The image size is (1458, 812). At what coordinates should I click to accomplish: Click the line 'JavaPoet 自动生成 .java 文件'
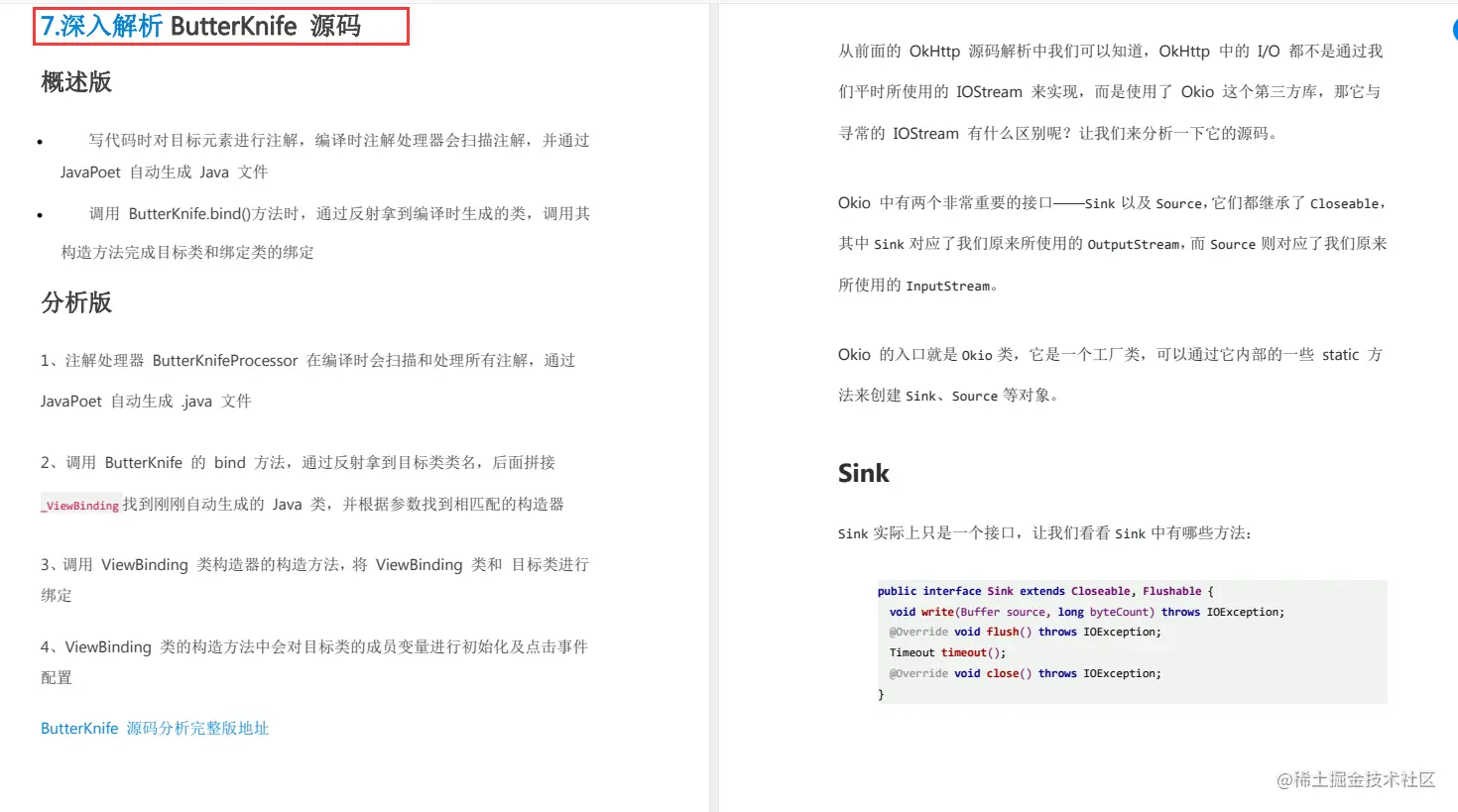tap(146, 402)
